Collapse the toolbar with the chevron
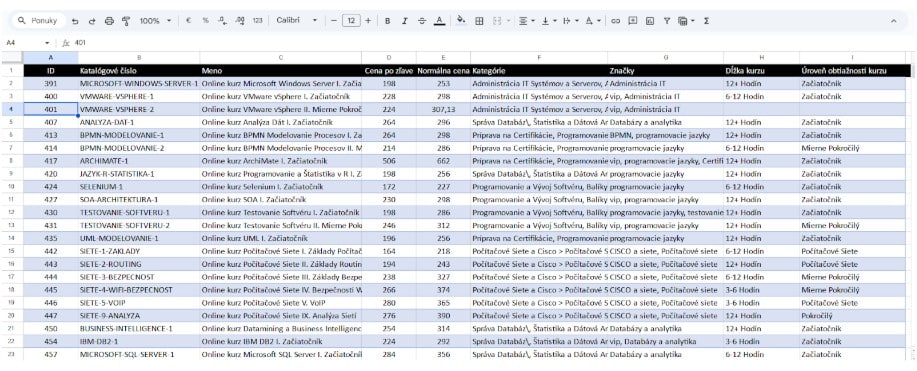917x371 pixels. [x=893, y=20]
